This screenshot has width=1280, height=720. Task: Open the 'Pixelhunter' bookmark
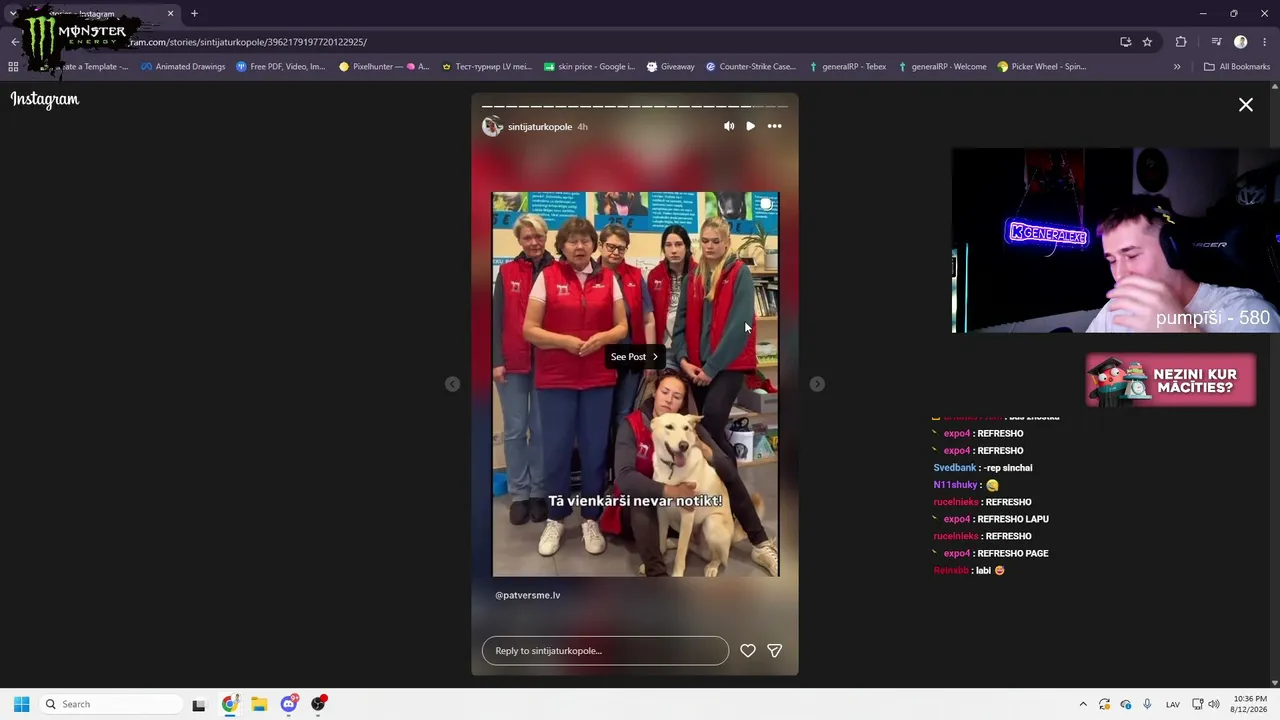(x=384, y=67)
